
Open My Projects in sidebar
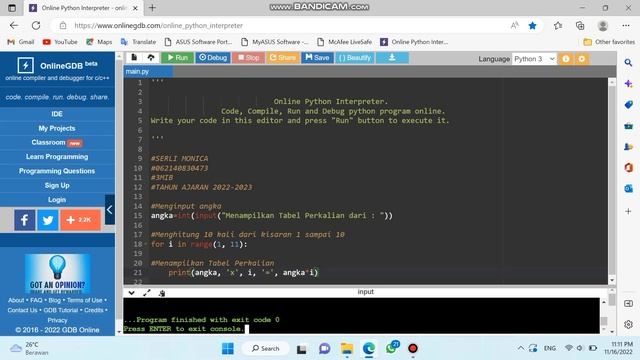[57, 128]
